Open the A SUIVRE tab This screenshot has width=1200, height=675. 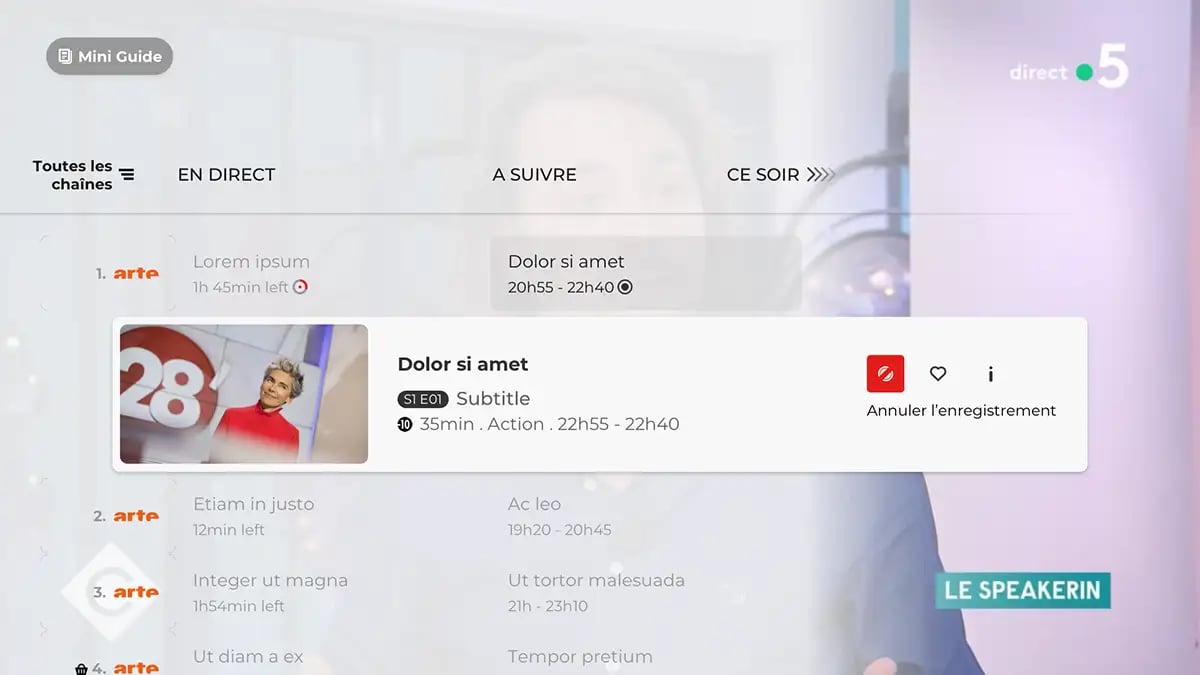534,174
